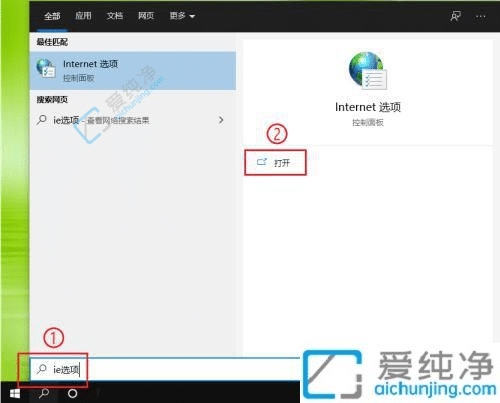Switch to the 应用 search tab
The width and height of the screenshot is (500, 403).
click(83, 16)
